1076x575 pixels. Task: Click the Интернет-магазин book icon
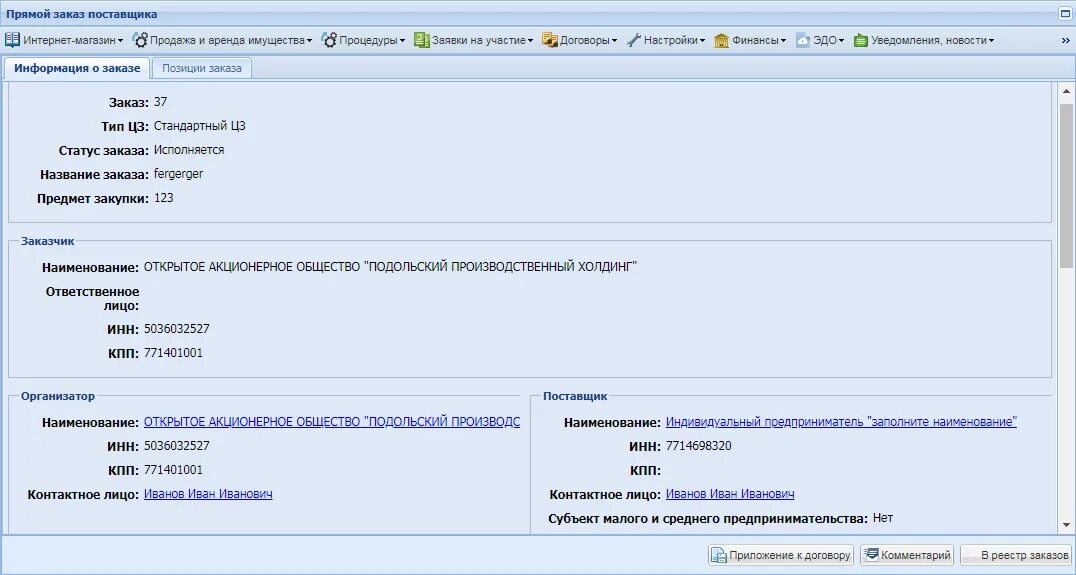[12, 40]
